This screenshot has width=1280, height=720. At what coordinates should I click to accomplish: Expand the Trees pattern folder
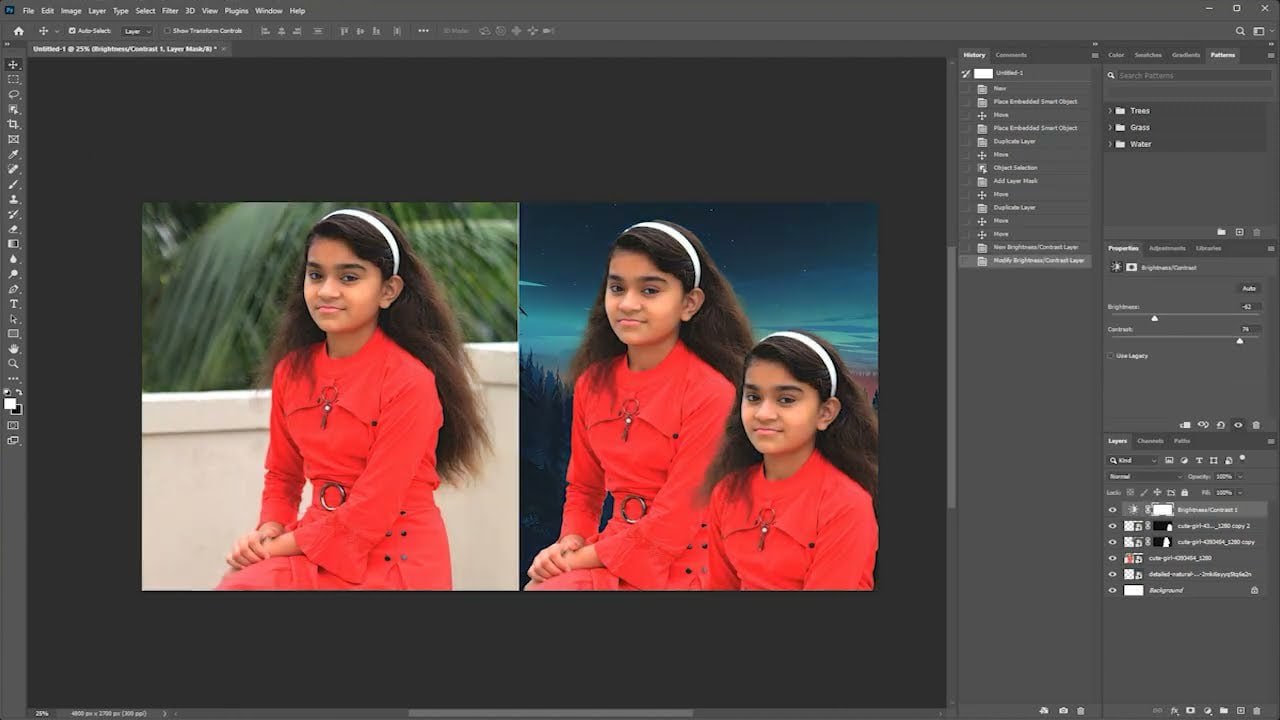[1110, 111]
